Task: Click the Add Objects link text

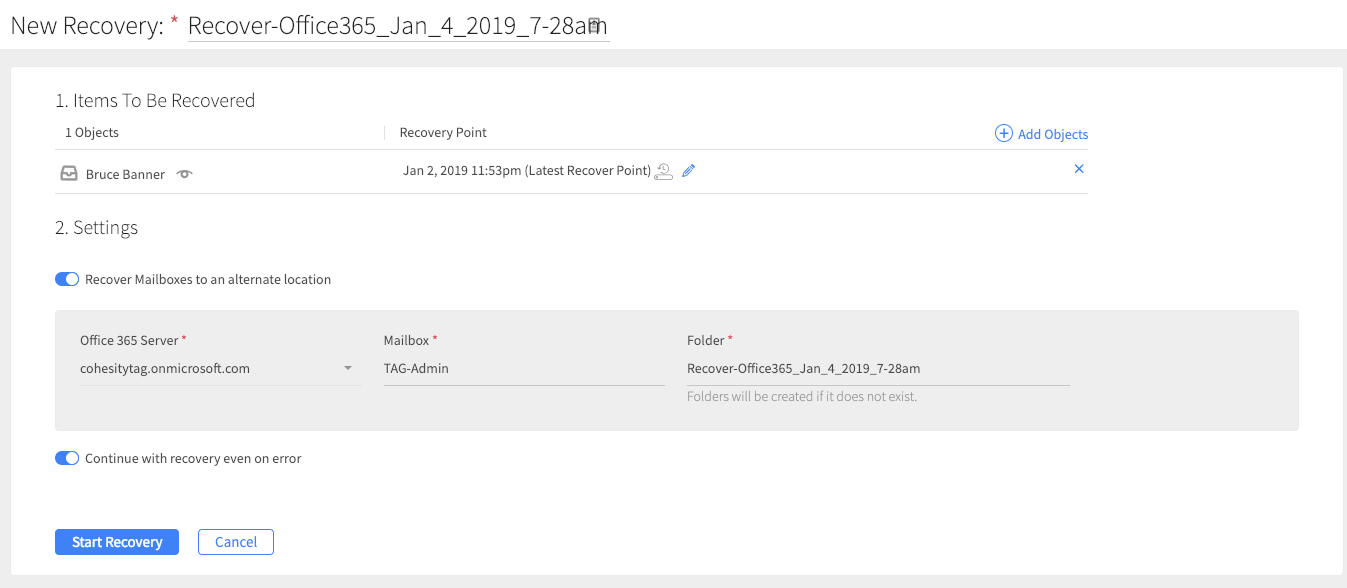Action: pos(1052,134)
